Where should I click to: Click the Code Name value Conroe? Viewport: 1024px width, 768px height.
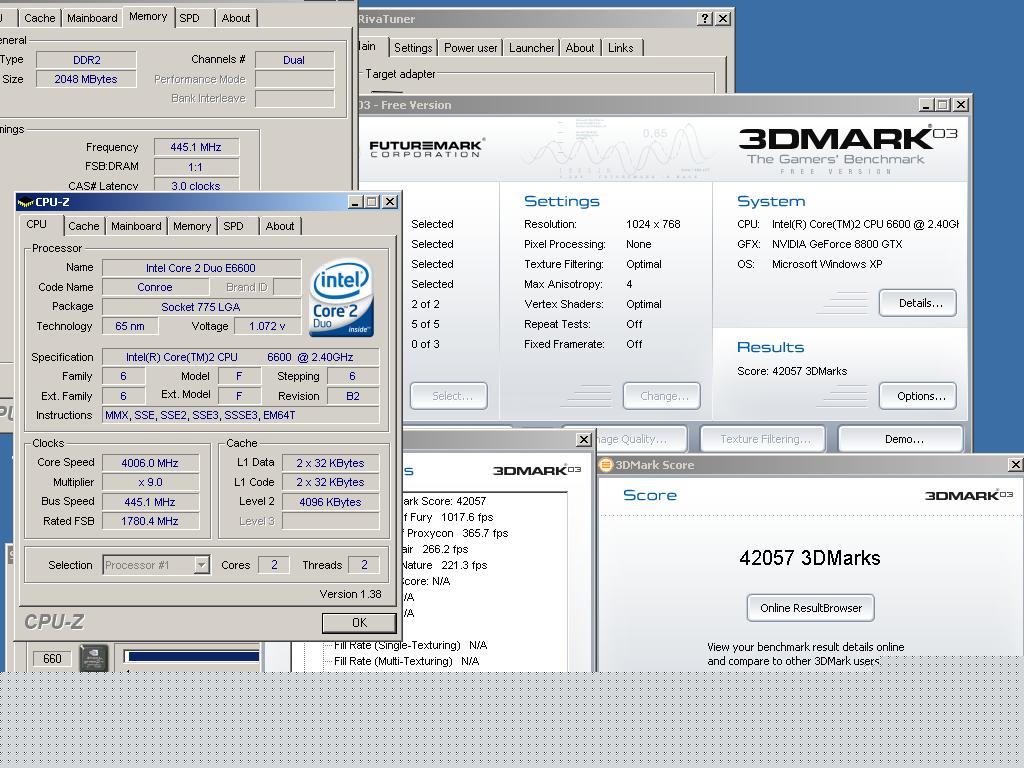[x=155, y=287]
